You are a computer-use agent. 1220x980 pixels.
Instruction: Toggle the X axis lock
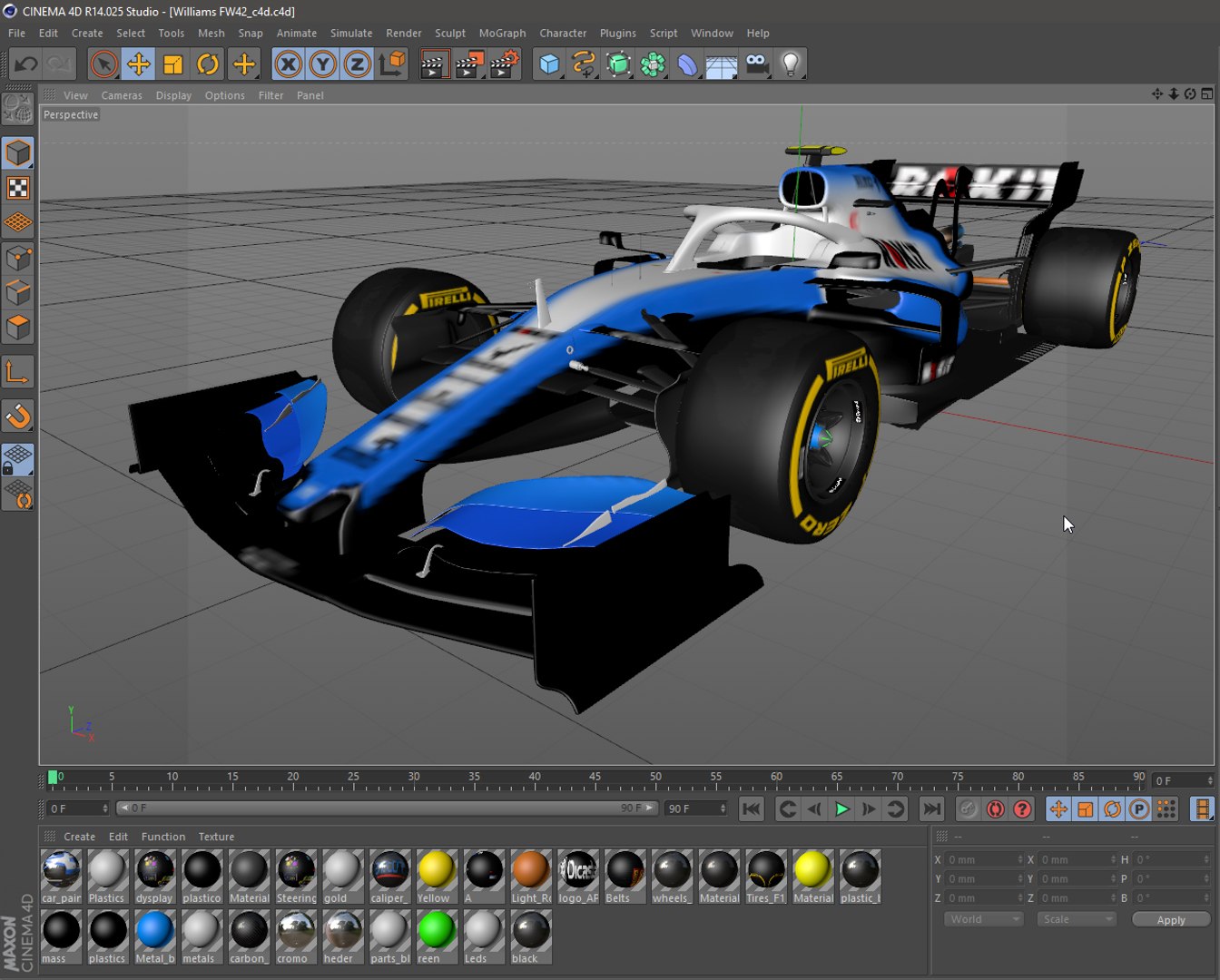pos(288,64)
